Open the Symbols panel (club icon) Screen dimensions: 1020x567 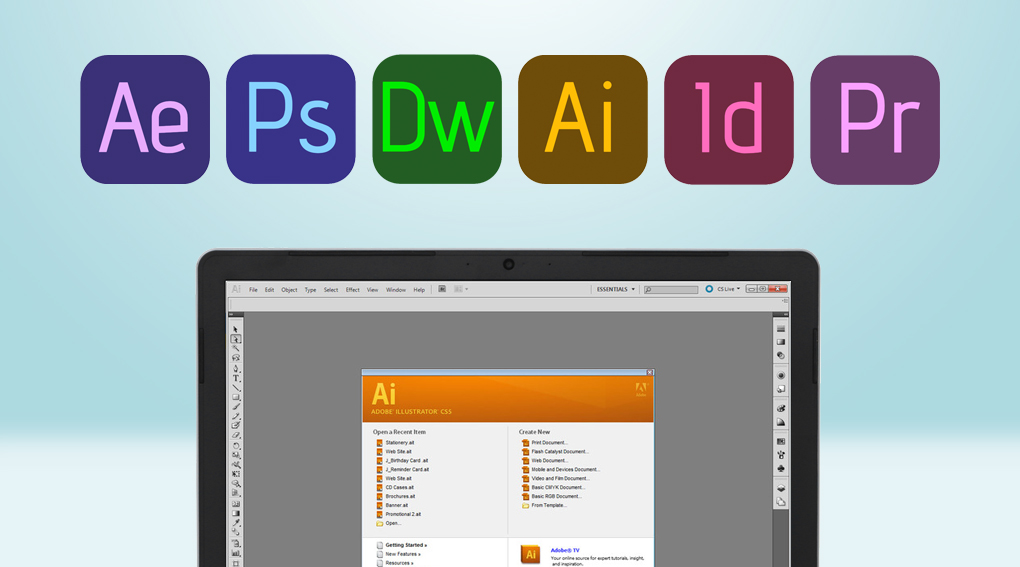[781, 468]
